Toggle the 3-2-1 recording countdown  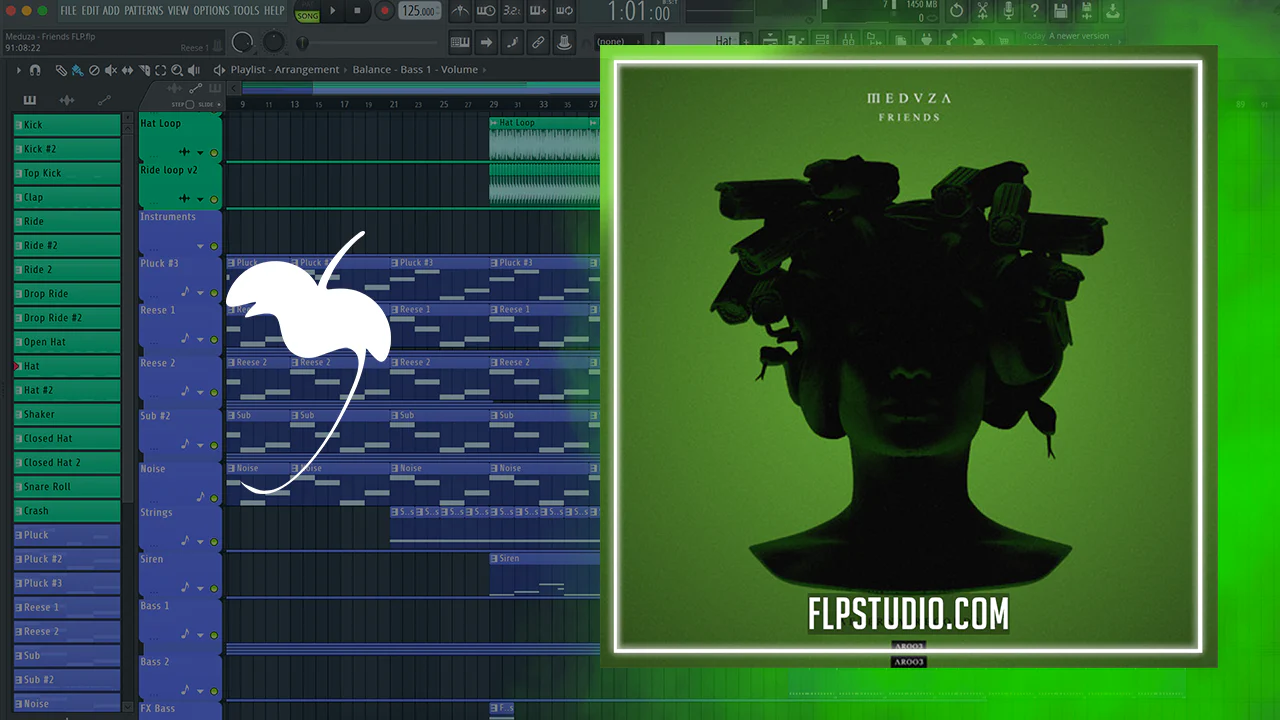pyautogui.click(x=511, y=11)
